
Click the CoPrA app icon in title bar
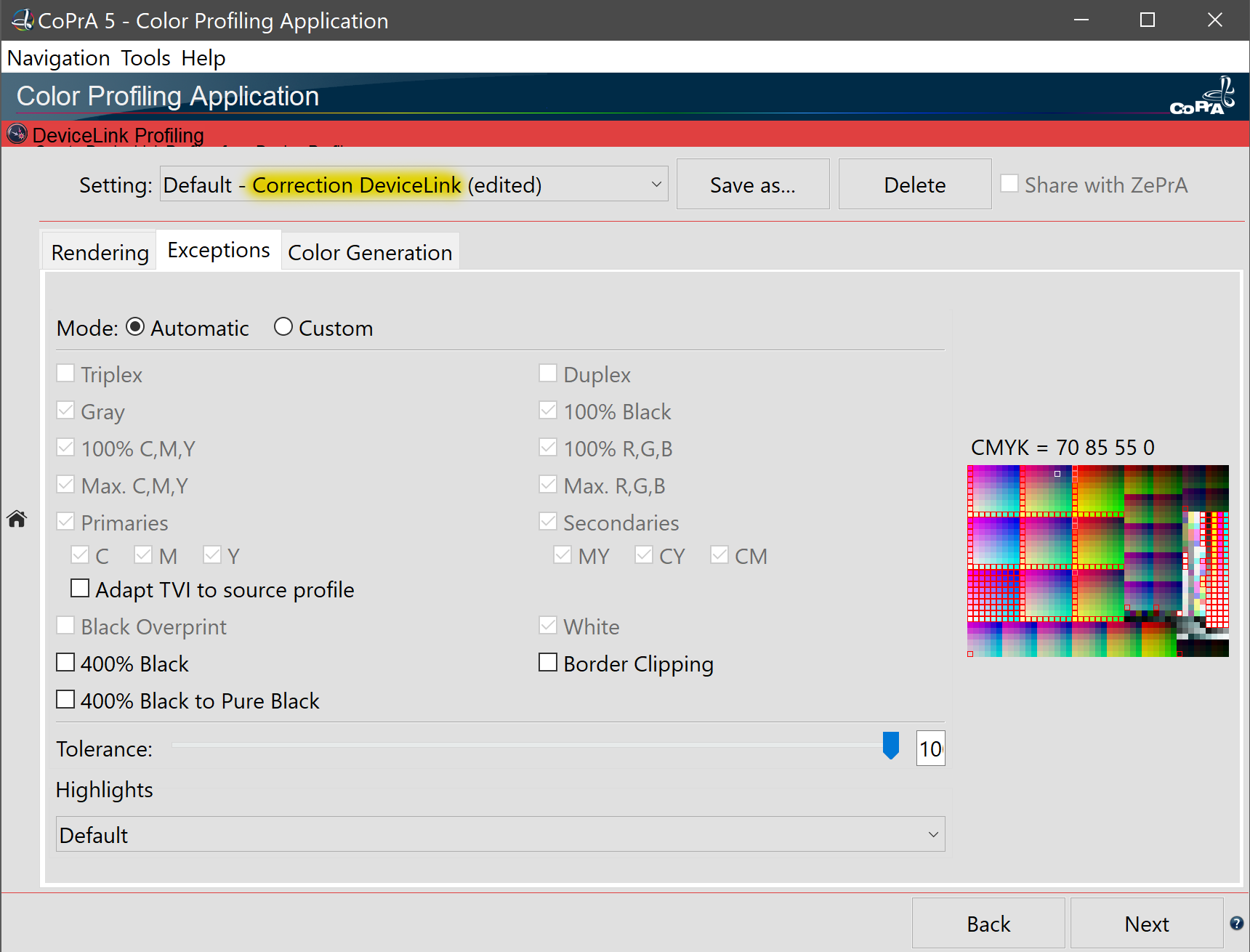coord(22,20)
